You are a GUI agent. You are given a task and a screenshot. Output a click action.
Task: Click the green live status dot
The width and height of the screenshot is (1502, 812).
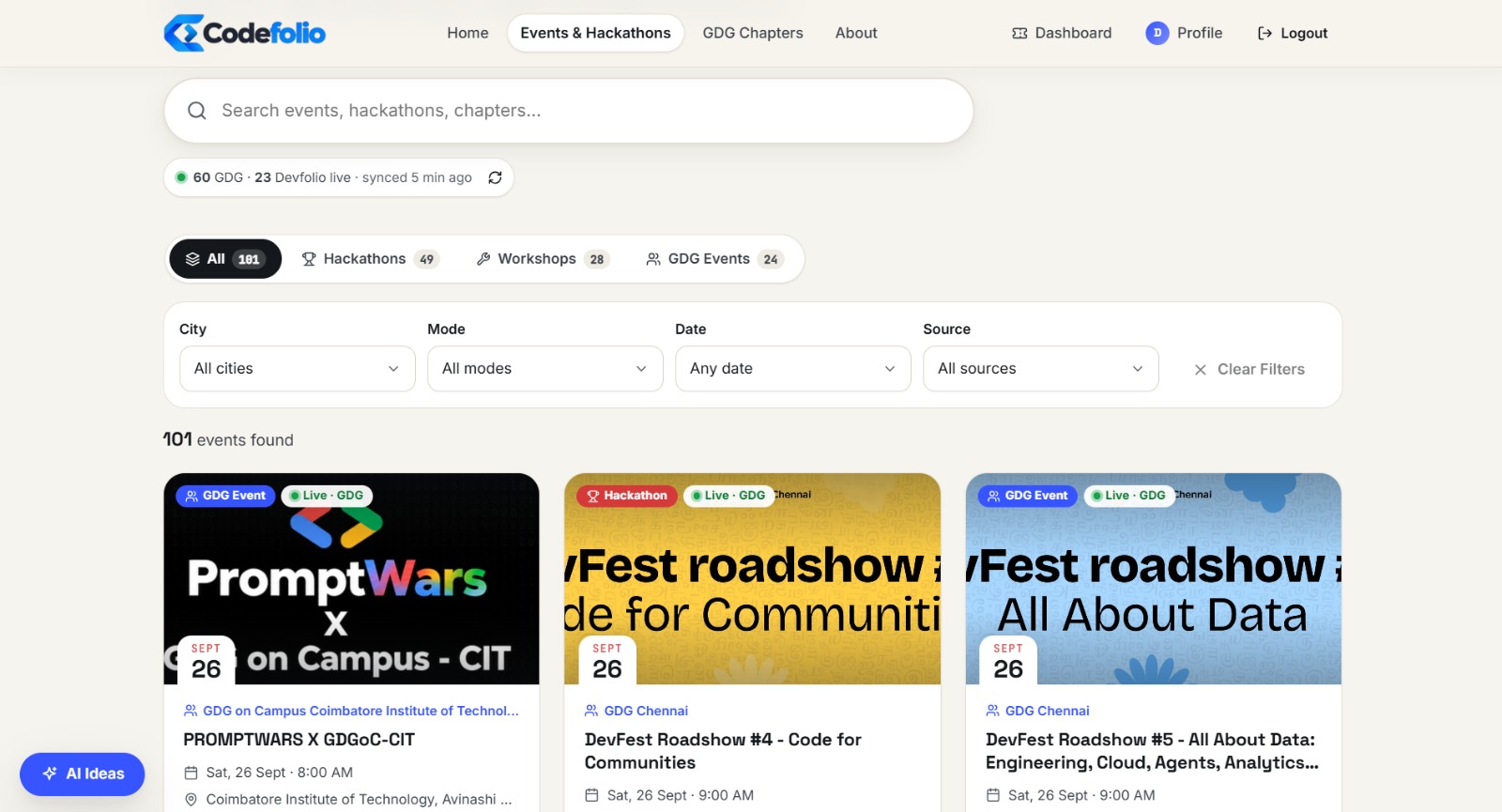tap(181, 177)
